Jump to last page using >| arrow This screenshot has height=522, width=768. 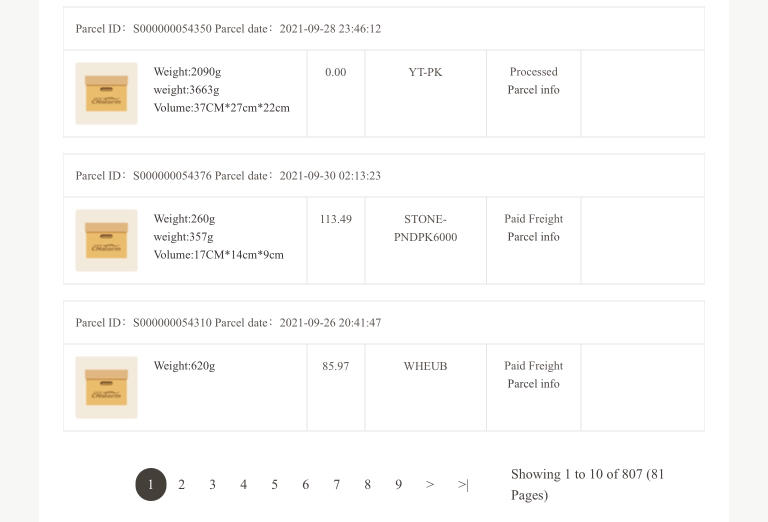pyautogui.click(x=463, y=485)
